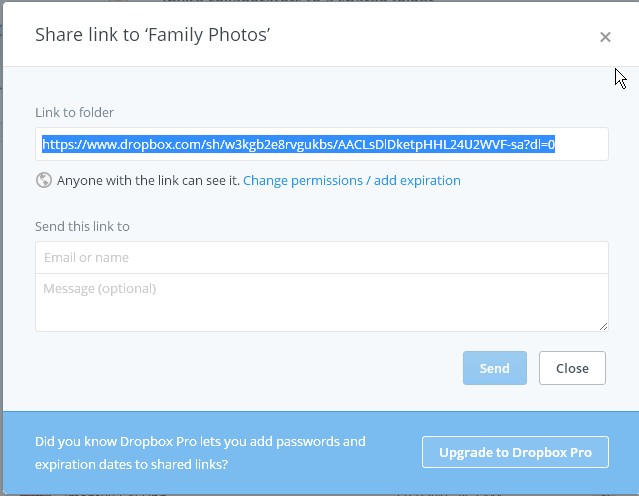The height and width of the screenshot is (496, 639).
Task: Click the 'Link to folder' label
Action: click(74, 113)
